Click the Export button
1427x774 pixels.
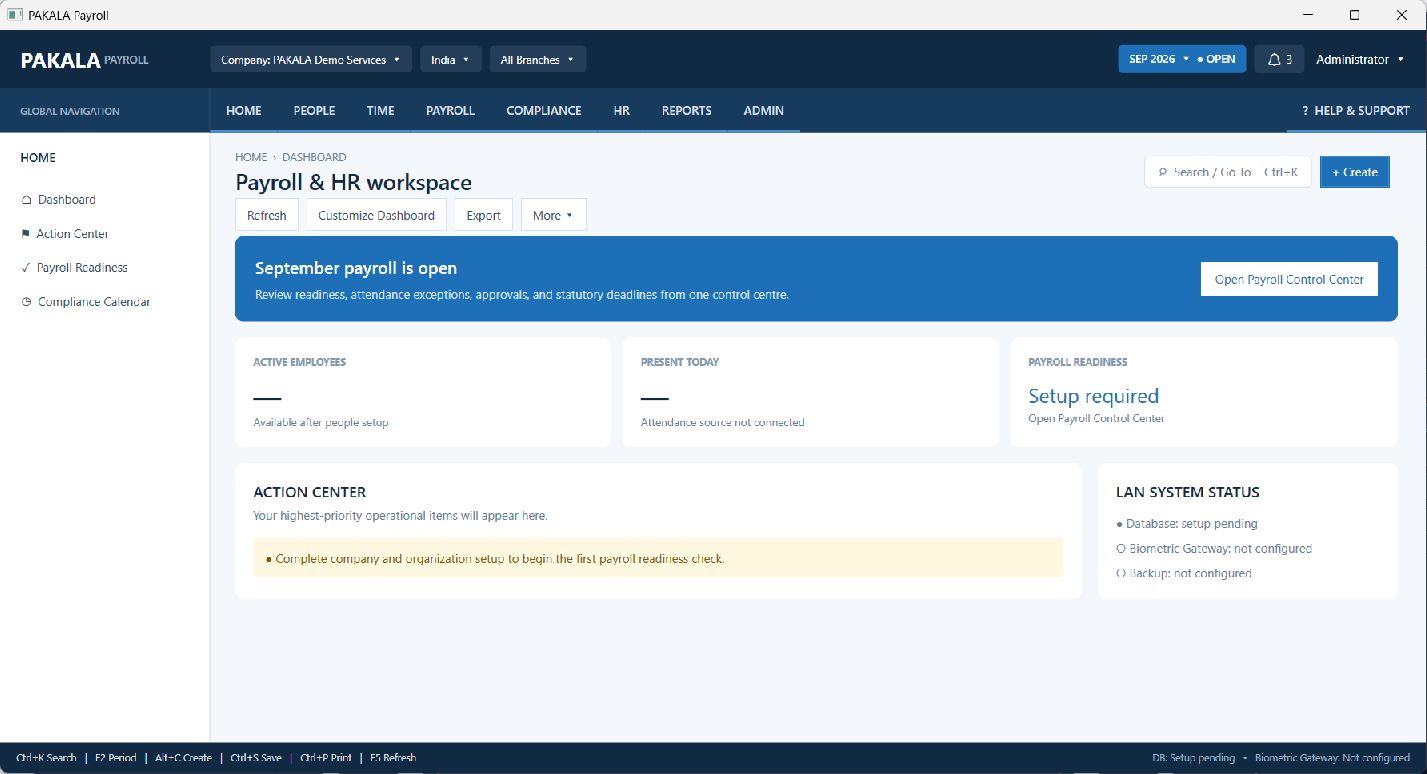coord(484,215)
